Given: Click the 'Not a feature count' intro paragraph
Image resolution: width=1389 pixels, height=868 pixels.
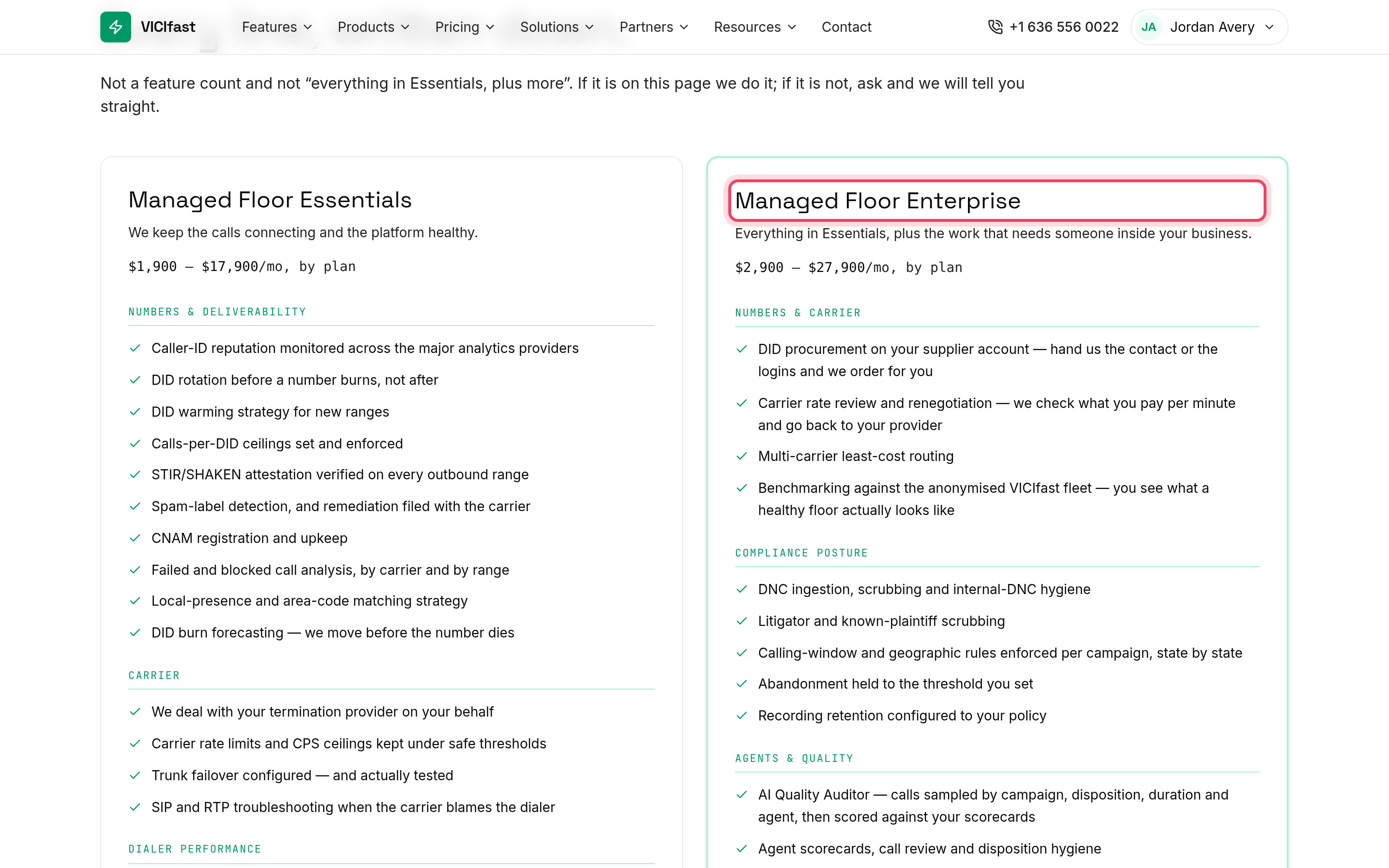Looking at the screenshot, I should tap(562, 95).
